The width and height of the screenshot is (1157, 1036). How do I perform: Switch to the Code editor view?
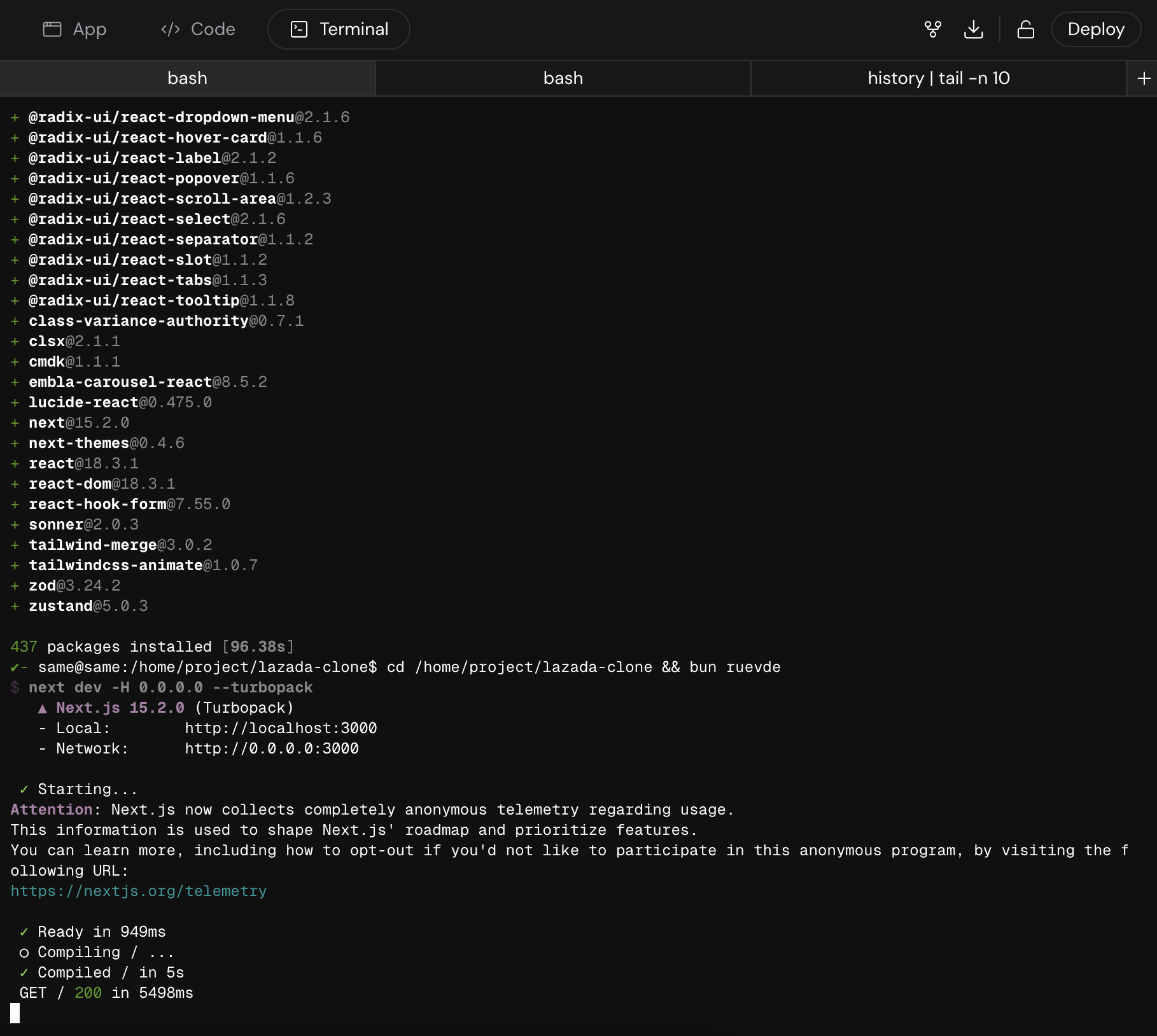pyautogui.click(x=197, y=29)
